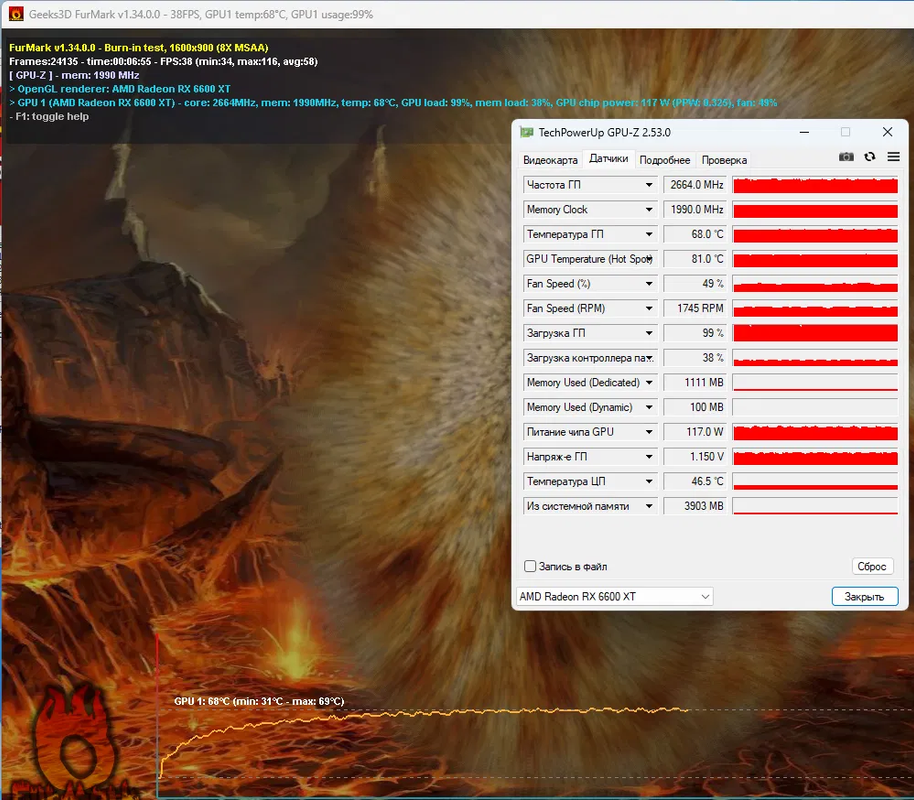Open the Подробнее tab
Viewport: 914px width, 800px height.
[665, 160]
